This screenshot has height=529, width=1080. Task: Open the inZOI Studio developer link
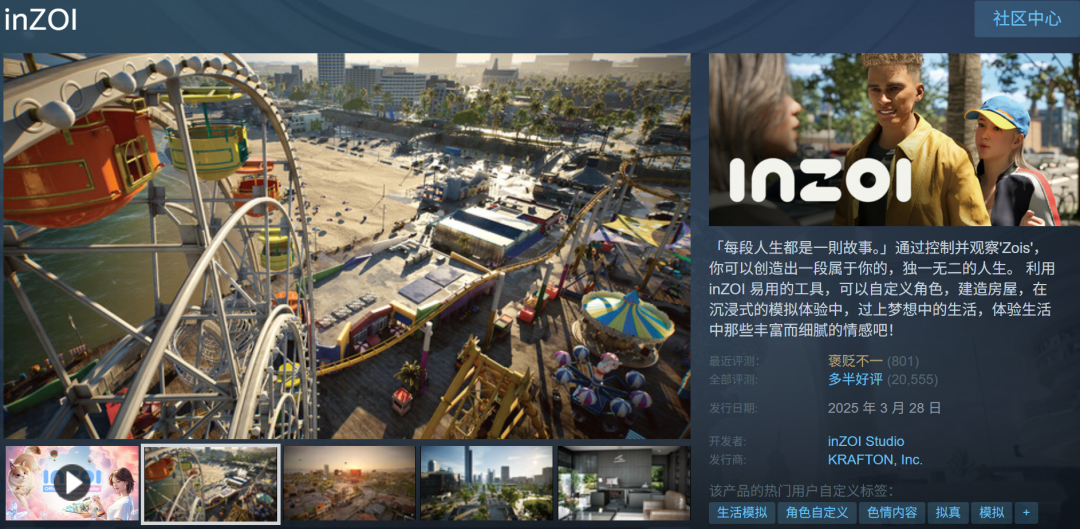click(866, 441)
